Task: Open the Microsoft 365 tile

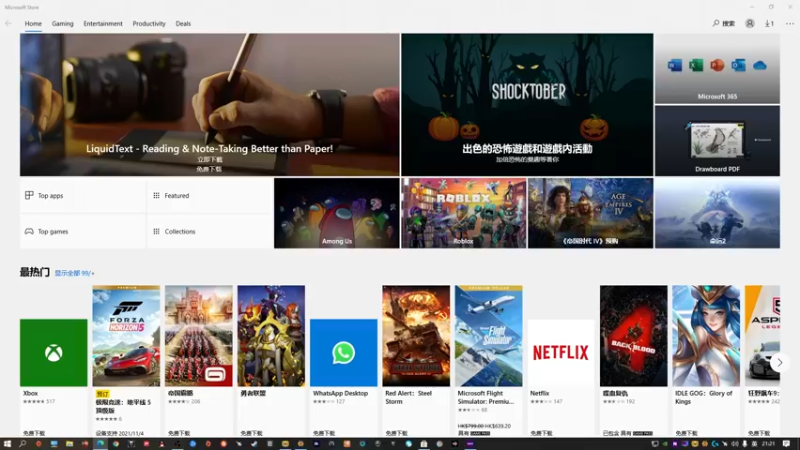Action: coord(717,68)
